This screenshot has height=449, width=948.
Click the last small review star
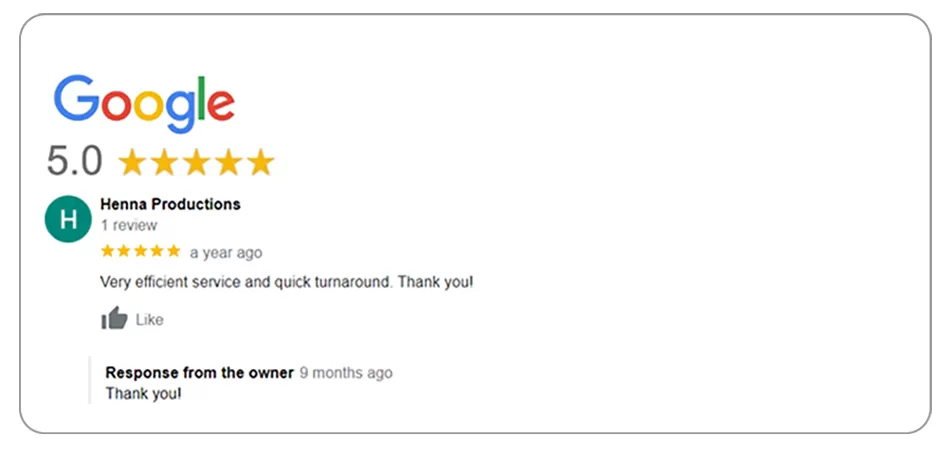pos(173,251)
